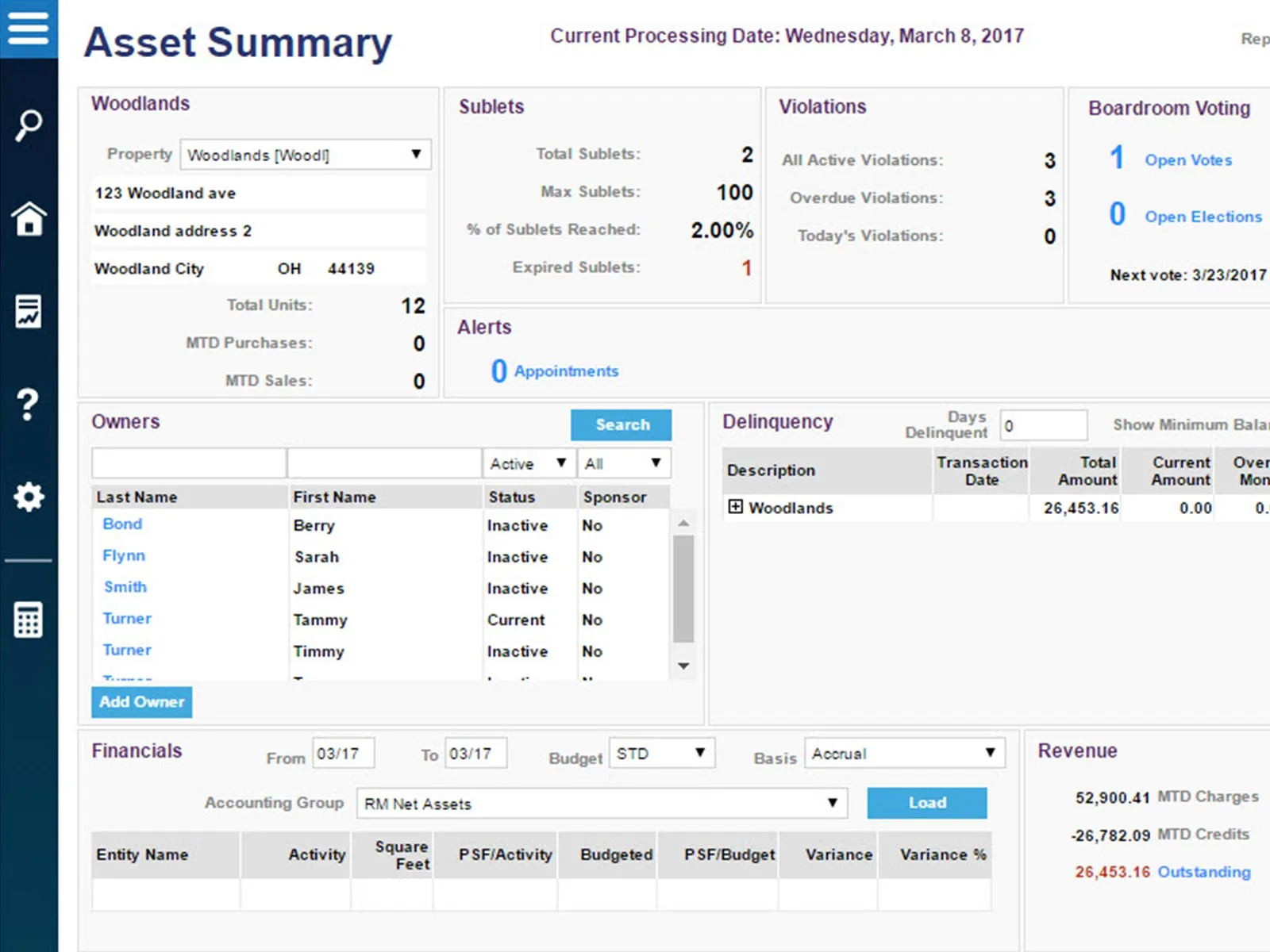Open the Accounting Group RM Net Assets dropdown

(x=602, y=803)
